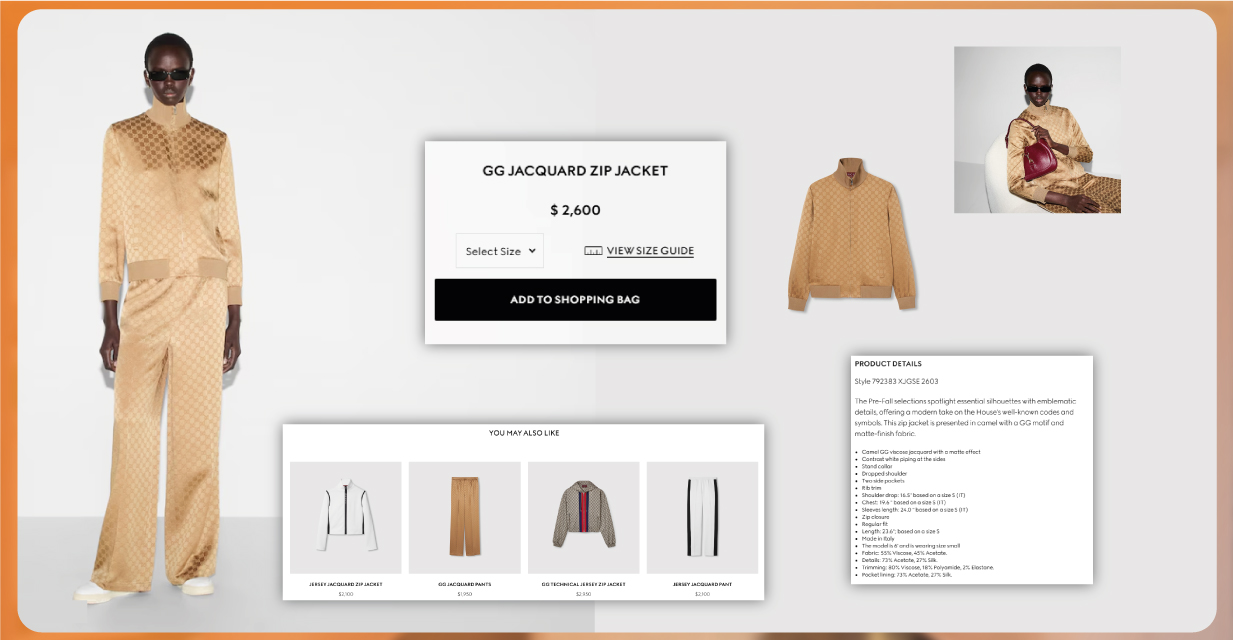Open the seated model with red bag image
This screenshot has height=640, width=1233.
[1037, 129]
